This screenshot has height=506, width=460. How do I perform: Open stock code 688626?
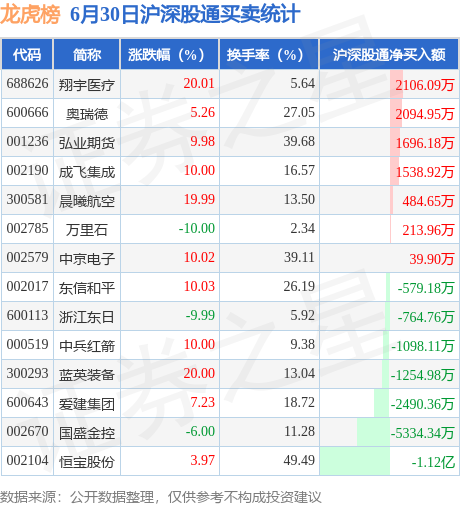coord(27,83)
